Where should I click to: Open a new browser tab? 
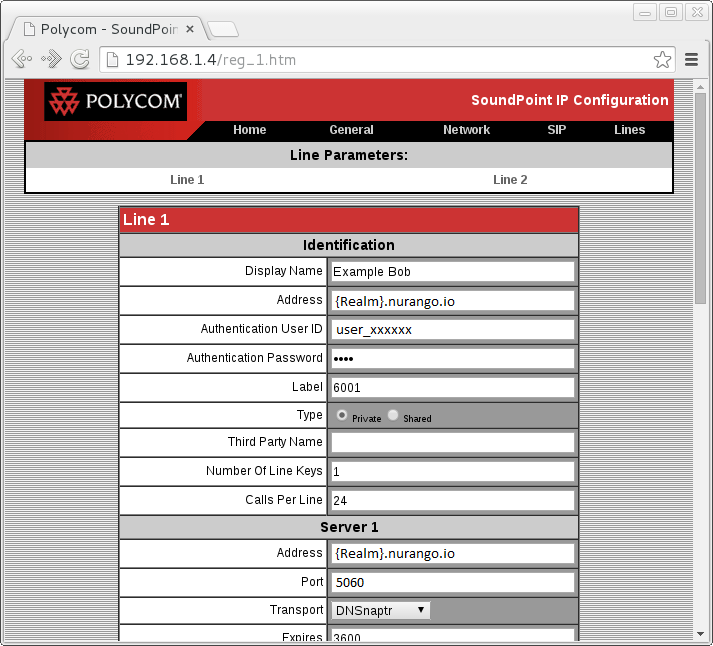pyautogui.click(x=223, y=29)
